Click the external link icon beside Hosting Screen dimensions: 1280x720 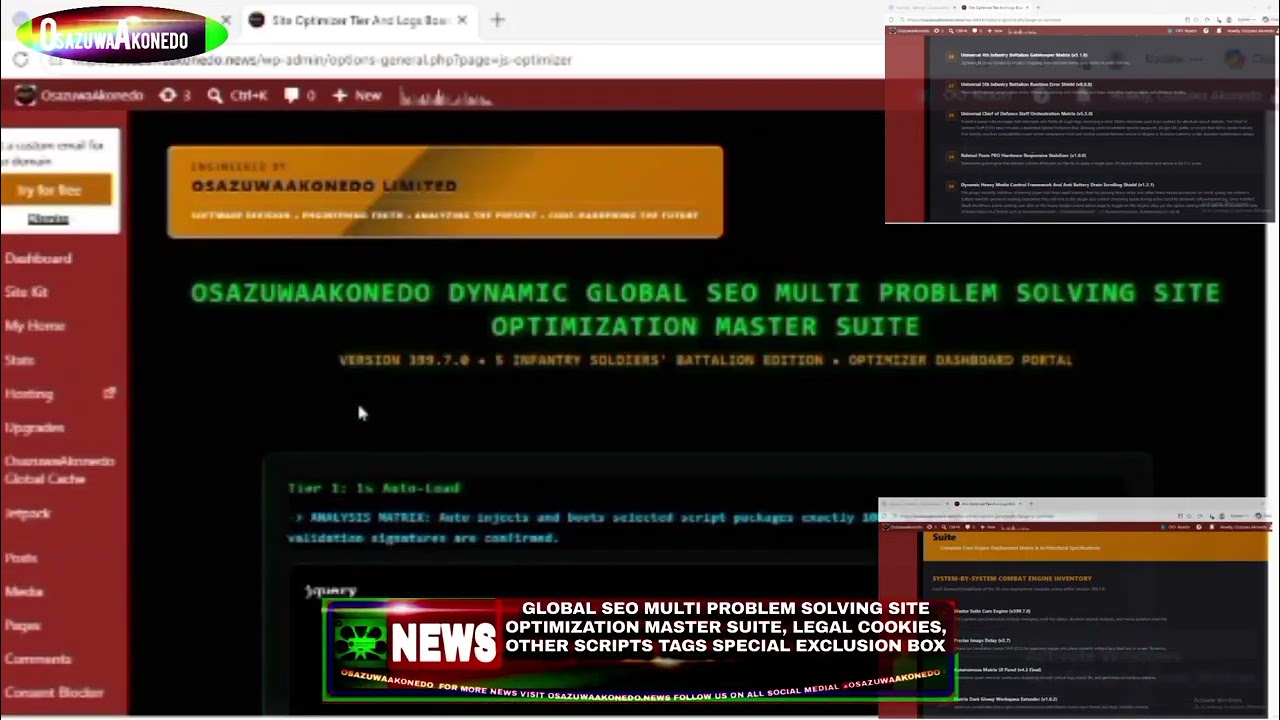click(109, 393)
